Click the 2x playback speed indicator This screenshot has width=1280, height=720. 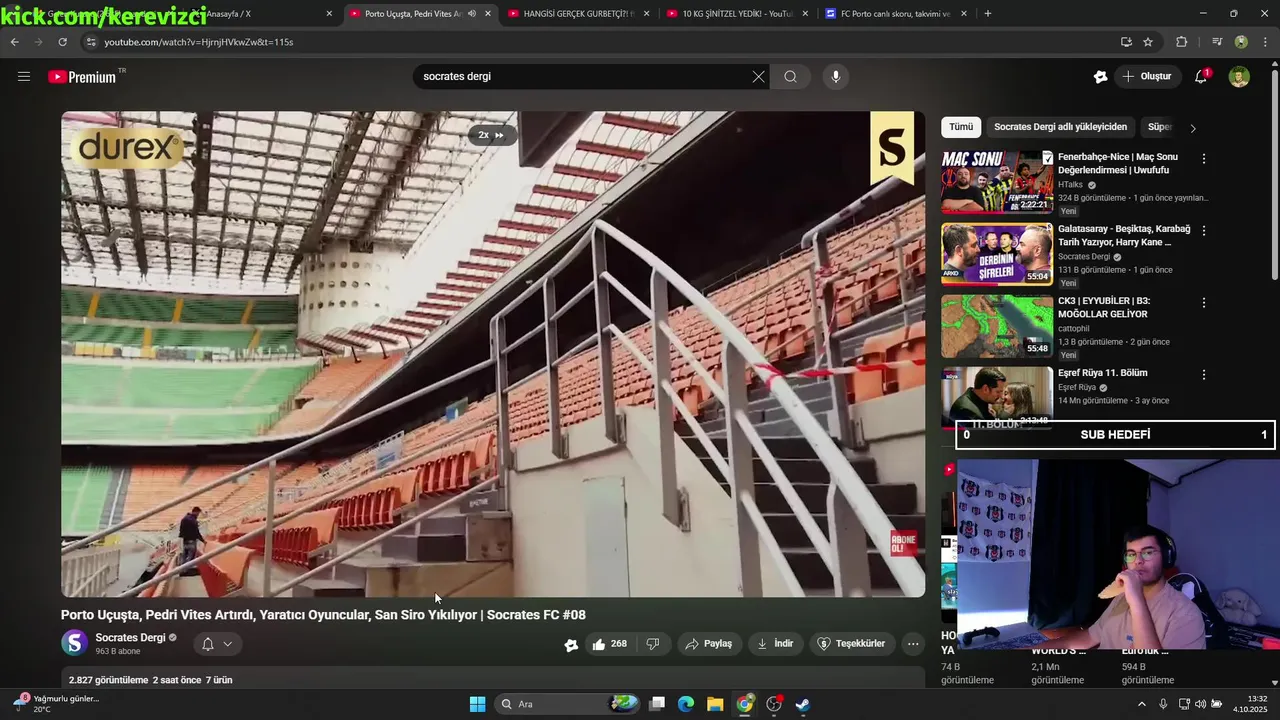(490, 135)
